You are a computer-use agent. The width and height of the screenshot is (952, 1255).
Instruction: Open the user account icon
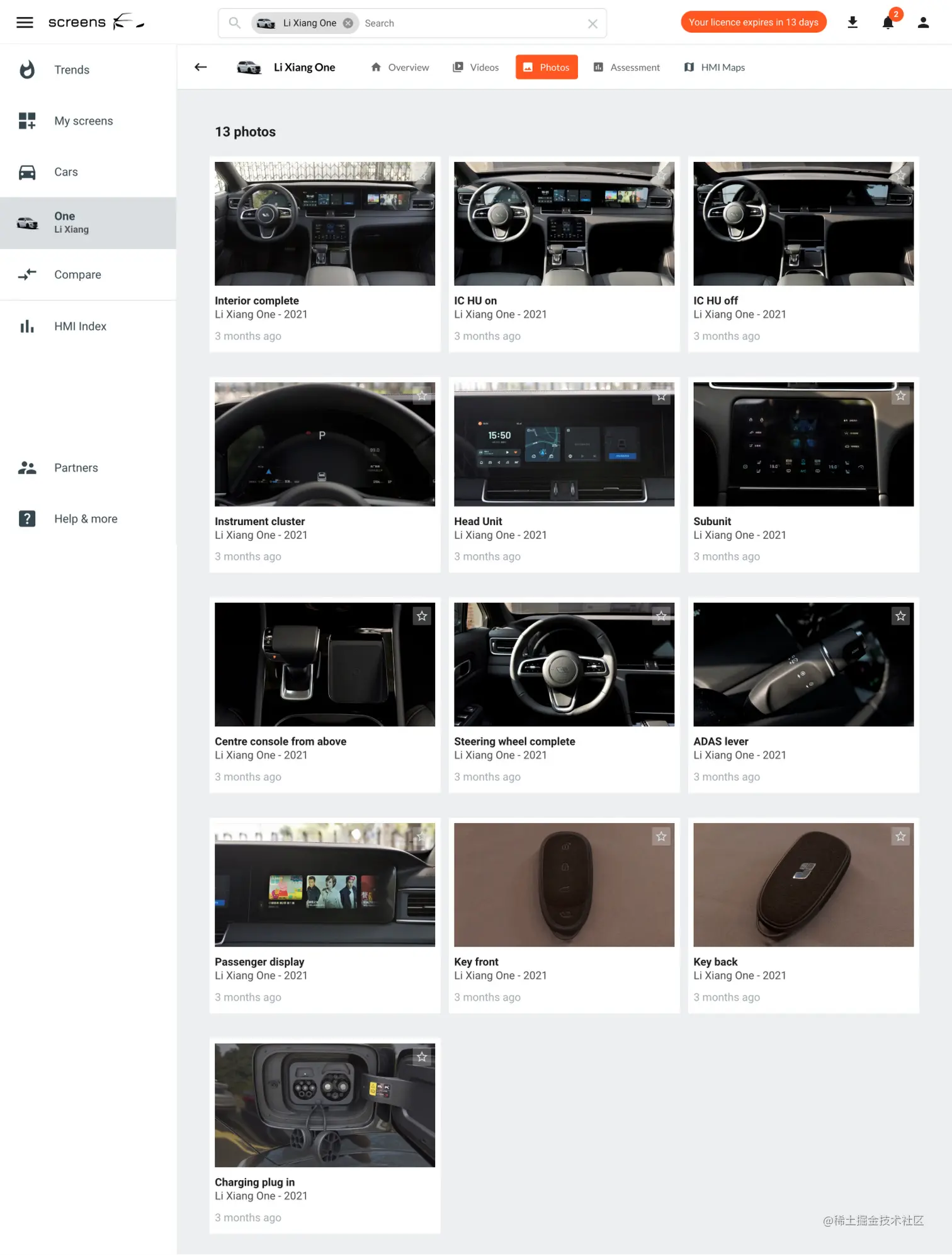[923, 23]
